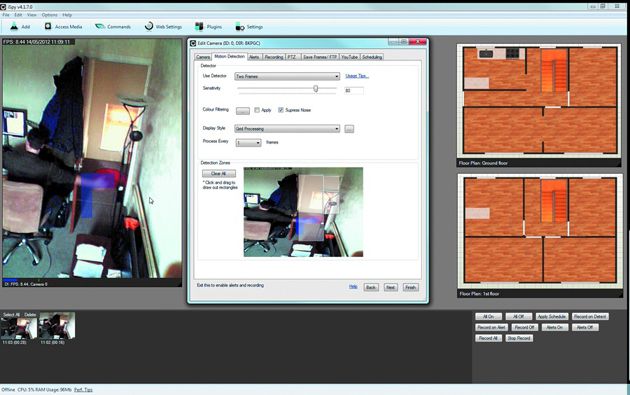
Task: Click the Record All button
Action: (x=488, y=338)
